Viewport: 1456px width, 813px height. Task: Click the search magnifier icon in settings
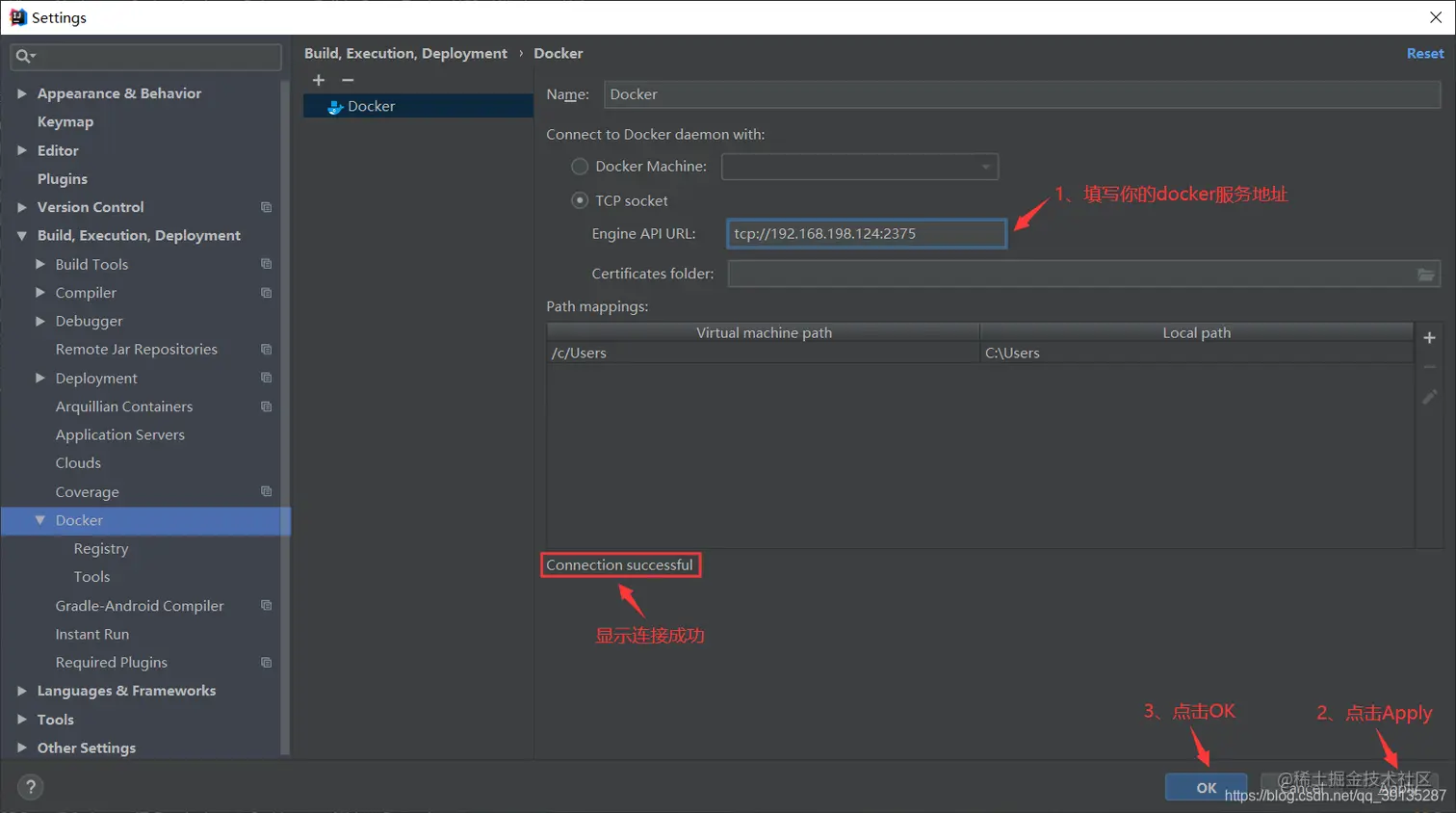[x=24, y=57]
